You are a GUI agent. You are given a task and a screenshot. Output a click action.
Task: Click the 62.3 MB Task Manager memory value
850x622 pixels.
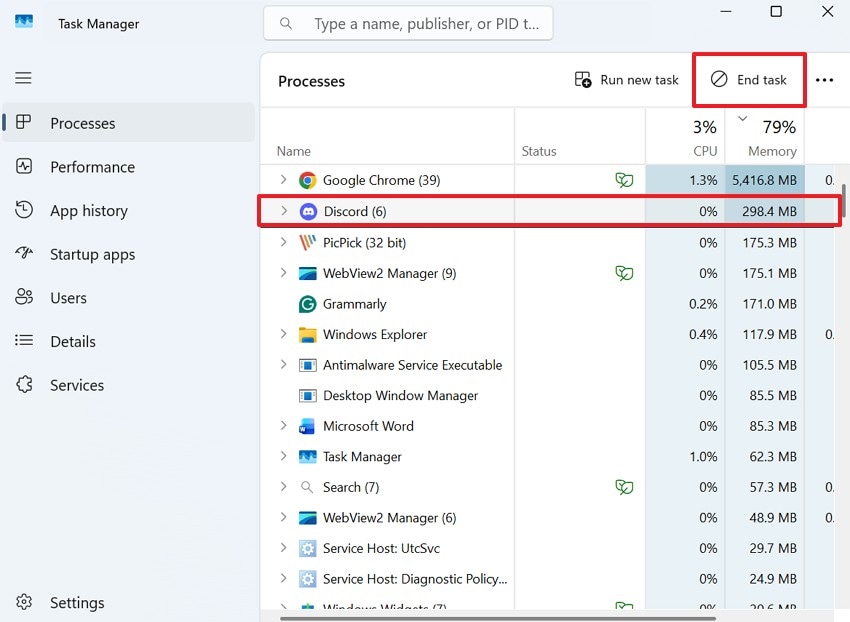tap(773, 457)
